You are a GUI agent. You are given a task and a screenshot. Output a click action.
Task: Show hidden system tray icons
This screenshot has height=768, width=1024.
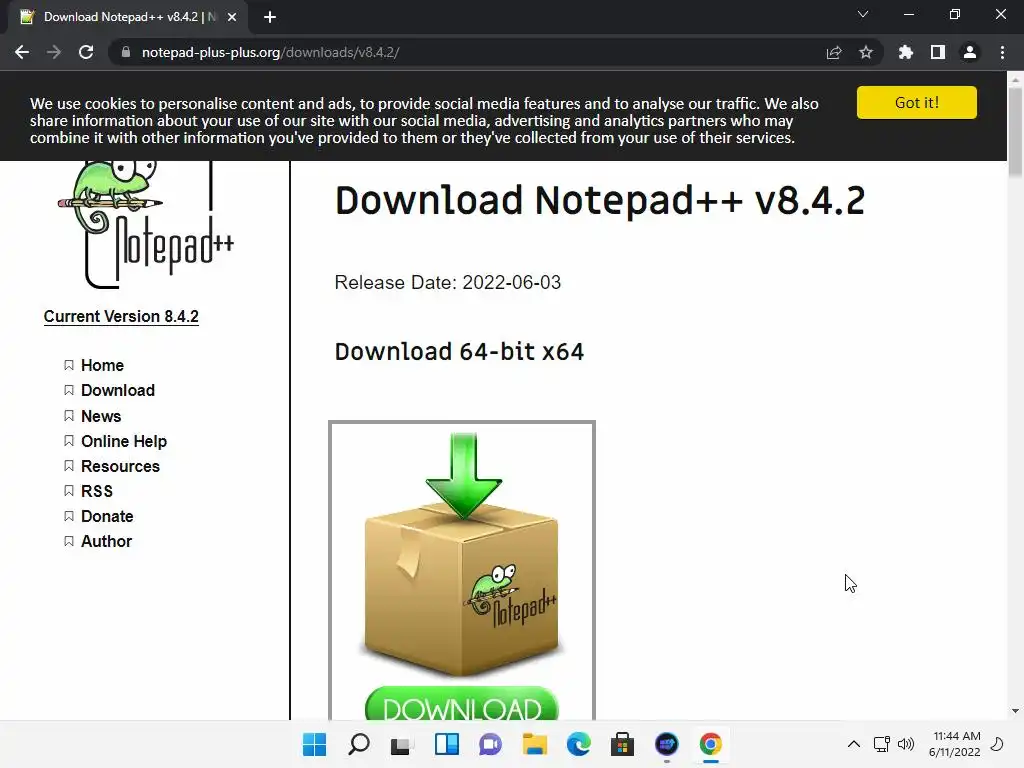pyautogui.click(x=854, y=744)
